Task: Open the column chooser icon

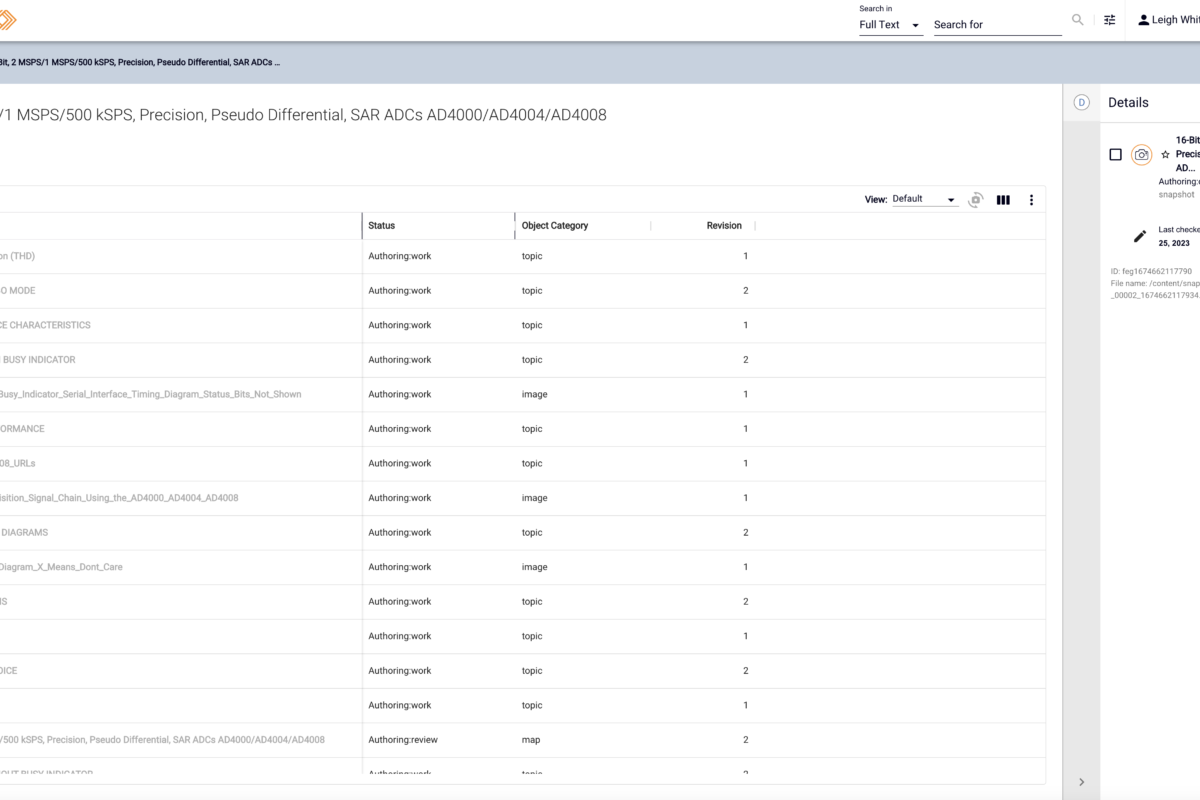Action: pyautogui.click(x=1003, y=200)
